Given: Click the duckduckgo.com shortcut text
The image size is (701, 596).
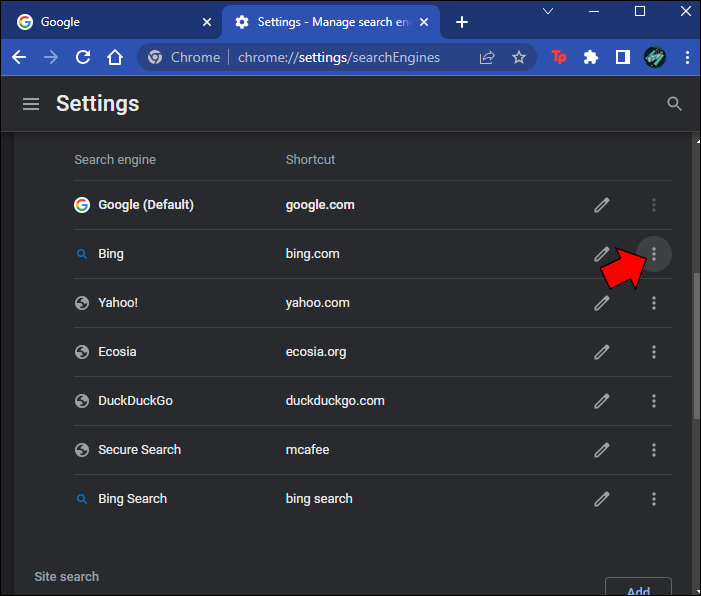Looking at the screenshot, I should (x=335, y=401).
